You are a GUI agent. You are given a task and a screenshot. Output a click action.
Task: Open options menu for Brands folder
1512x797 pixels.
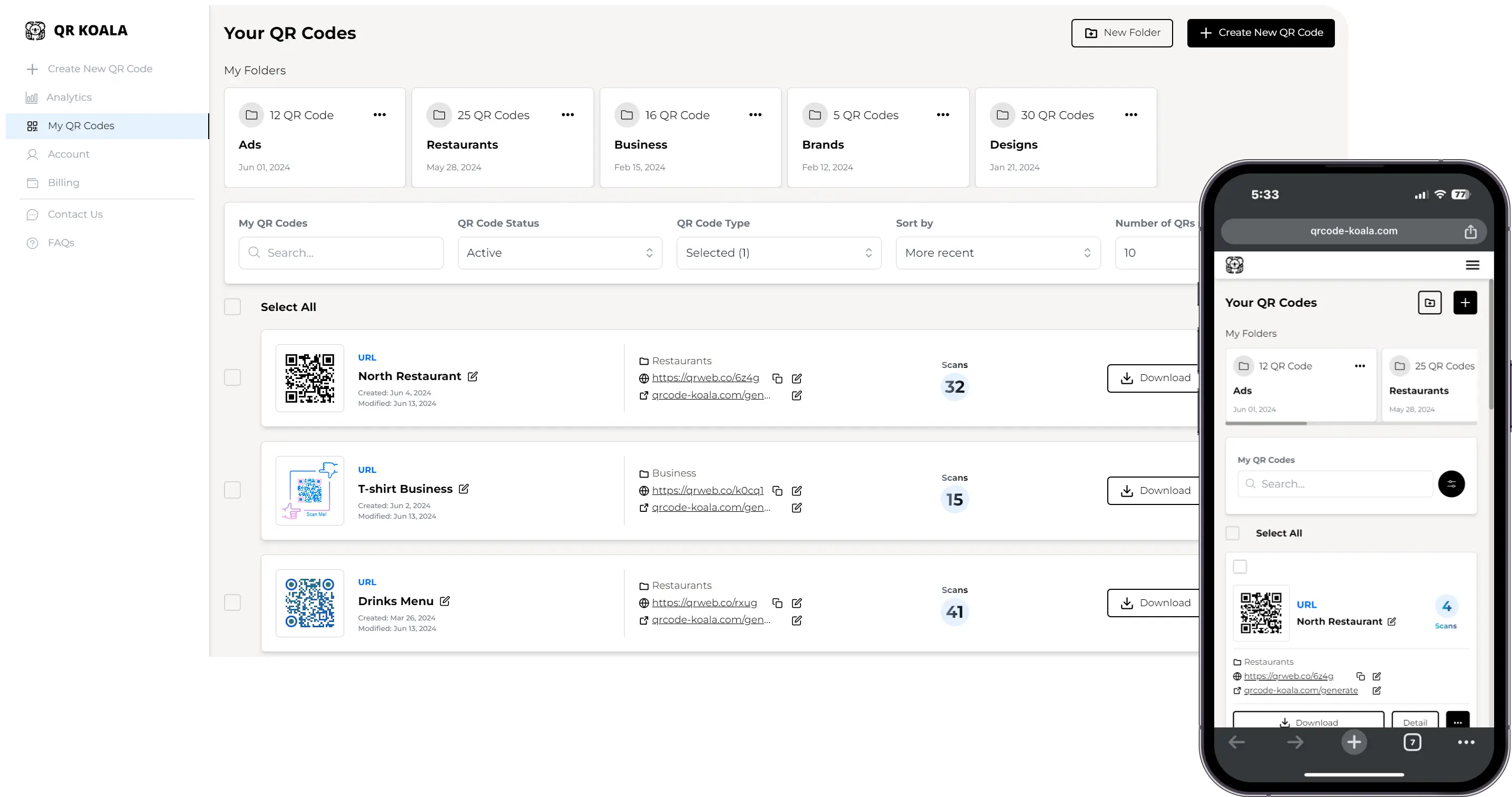click(943, 115)
